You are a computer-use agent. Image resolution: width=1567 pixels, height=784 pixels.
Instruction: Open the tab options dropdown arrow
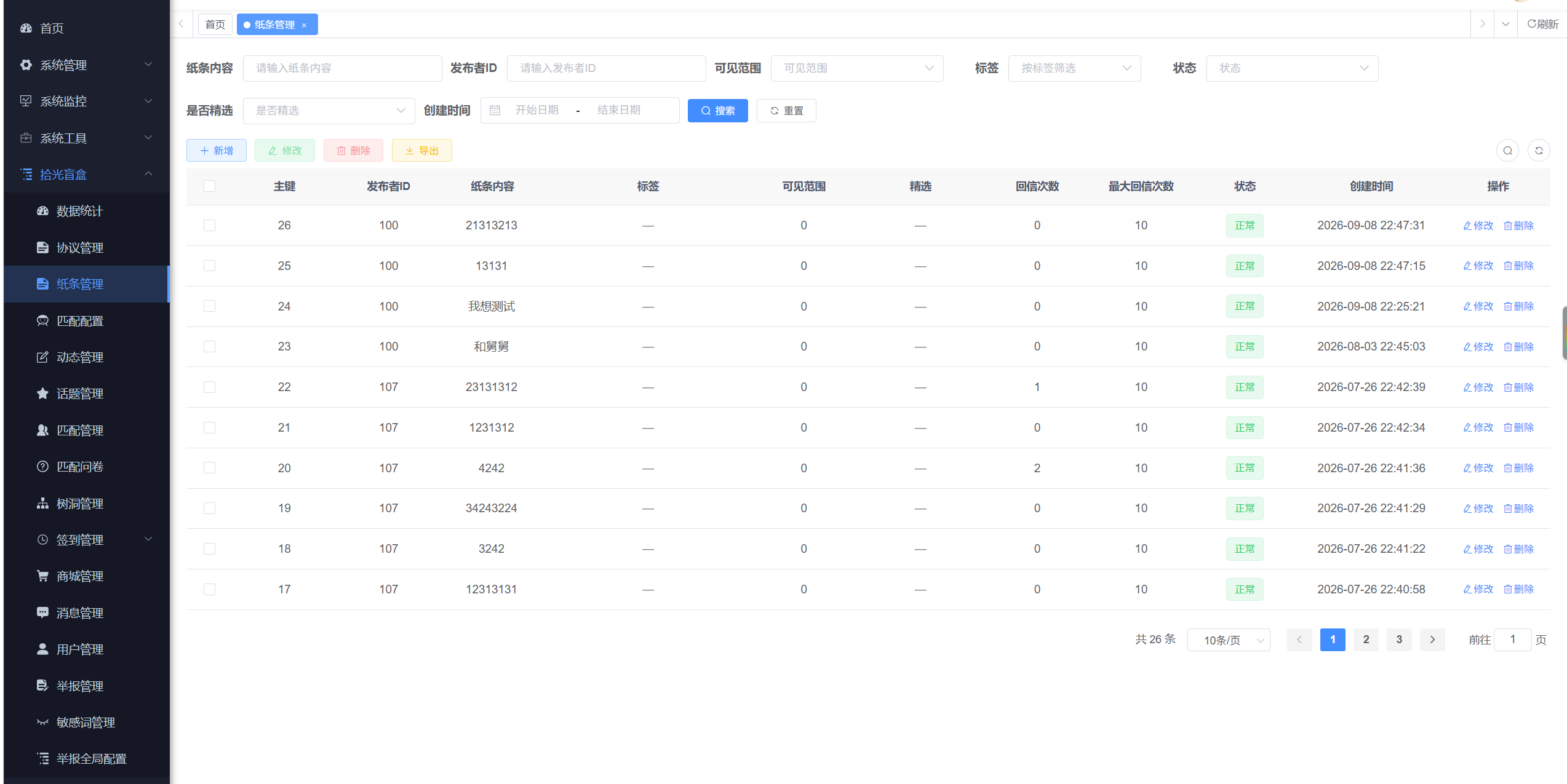(x=1505, y=24)
